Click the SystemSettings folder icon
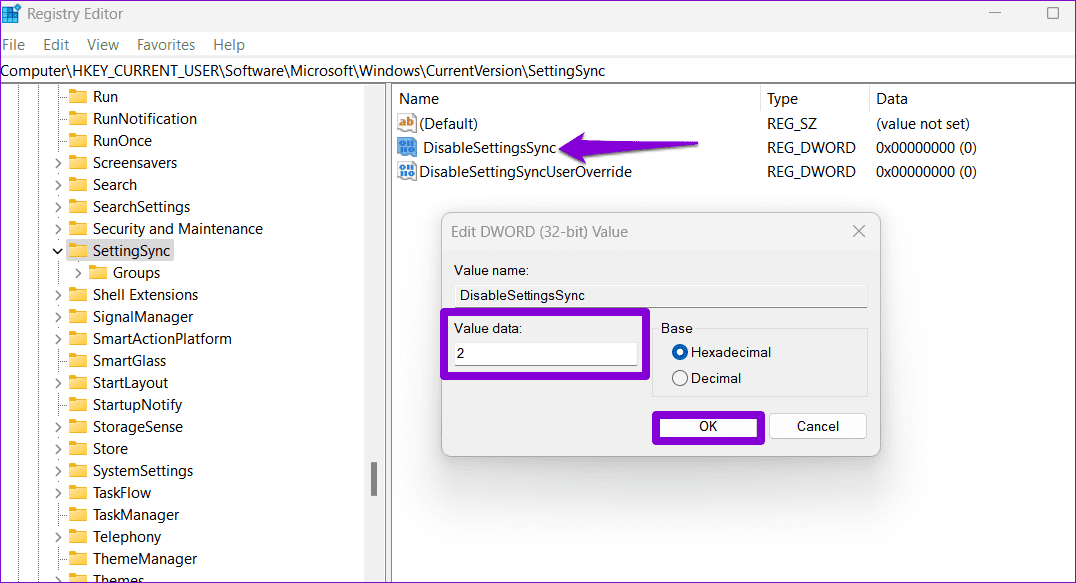The image size is (1076, 583). pos(78,471)
